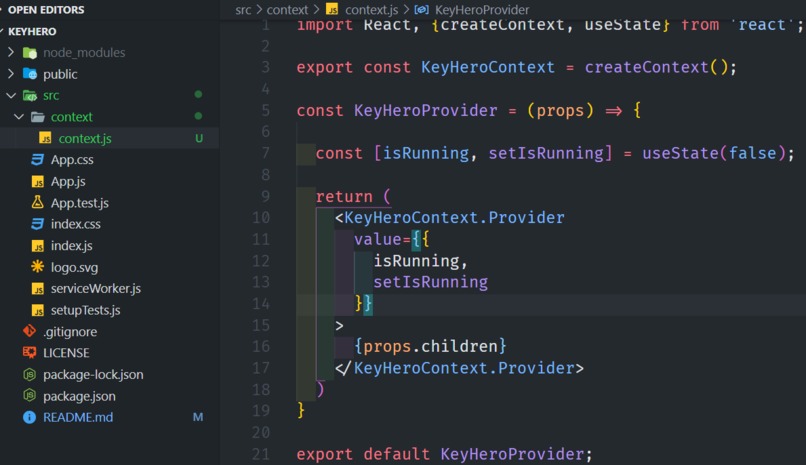Select the context folder label
Viewport: 806px width, 465px height.
[x=71, y=117]
